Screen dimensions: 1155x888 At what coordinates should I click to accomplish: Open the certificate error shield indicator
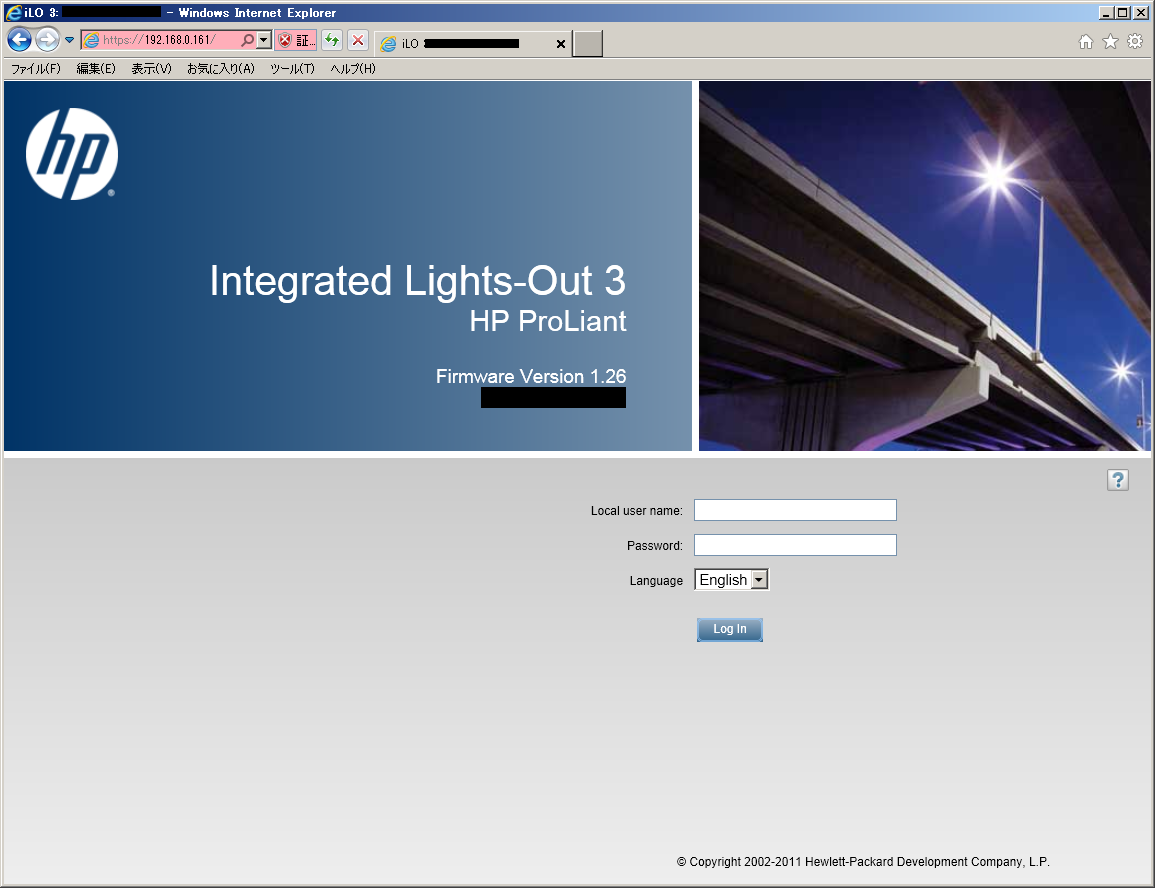pyautogui.click(x=295, y=40)
